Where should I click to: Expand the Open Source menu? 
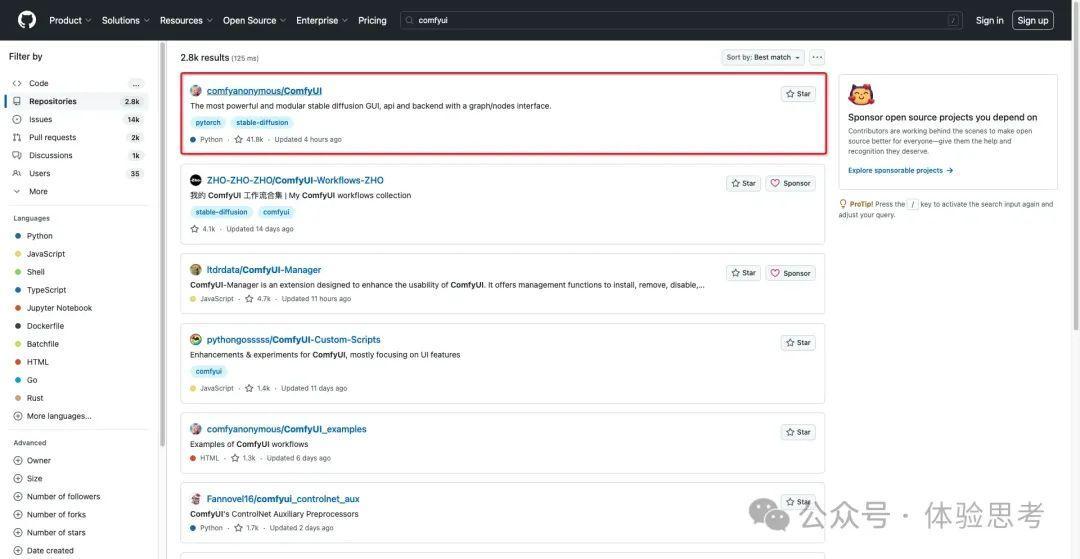coord(253,21)
